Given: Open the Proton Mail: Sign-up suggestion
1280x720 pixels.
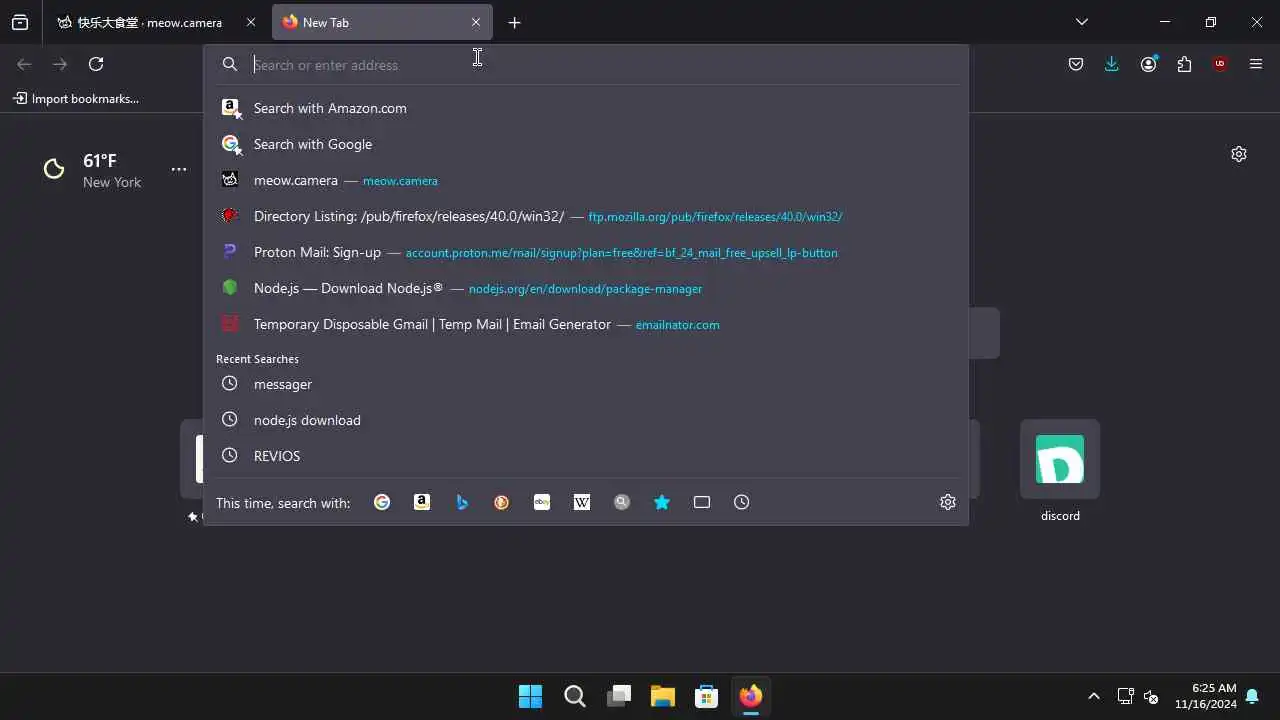Looking at the screenshot, I should tap(586, 252).
